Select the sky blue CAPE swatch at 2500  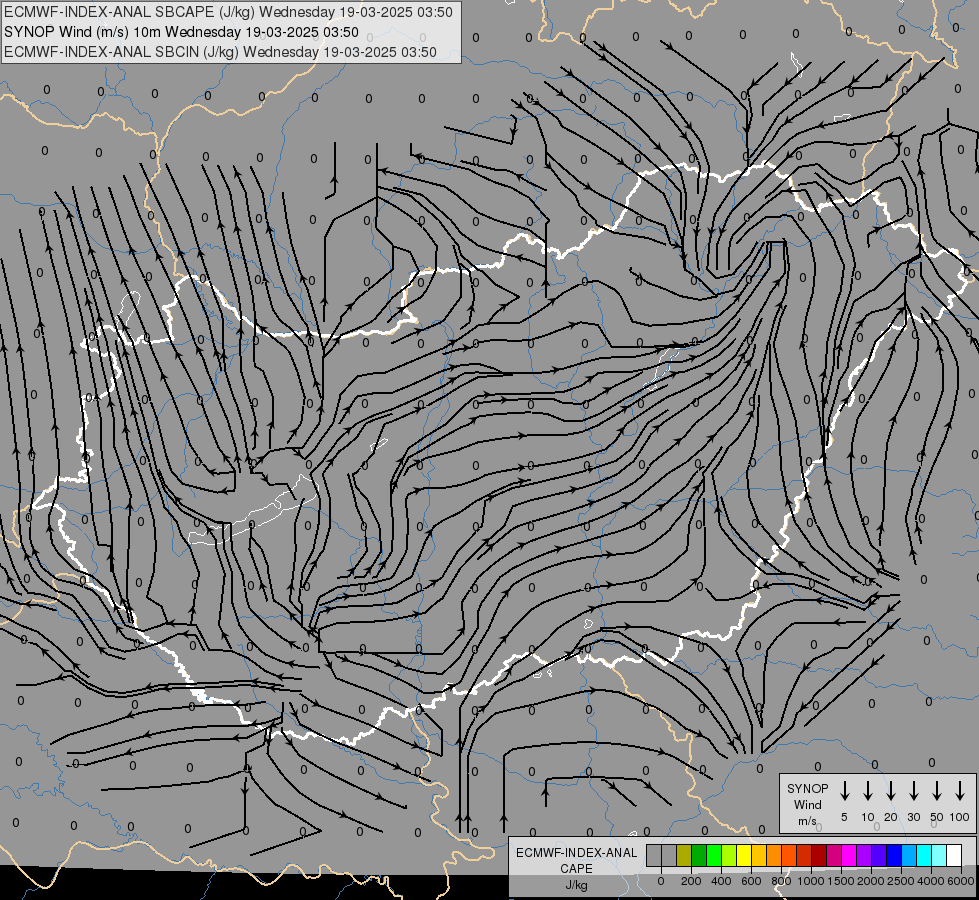[909, 855]
